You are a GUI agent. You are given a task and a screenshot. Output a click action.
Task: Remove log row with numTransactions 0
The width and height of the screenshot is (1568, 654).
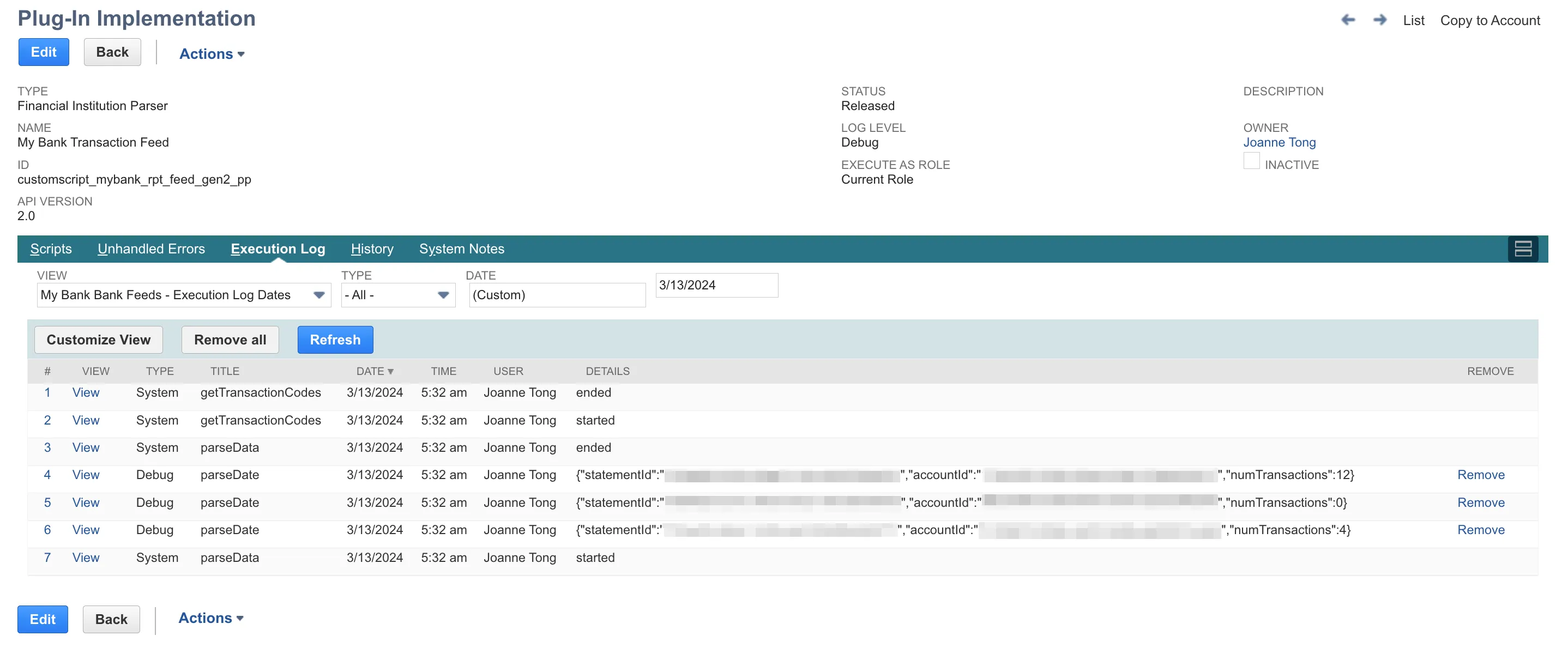pyautogui.click(x=1480, y=502)
